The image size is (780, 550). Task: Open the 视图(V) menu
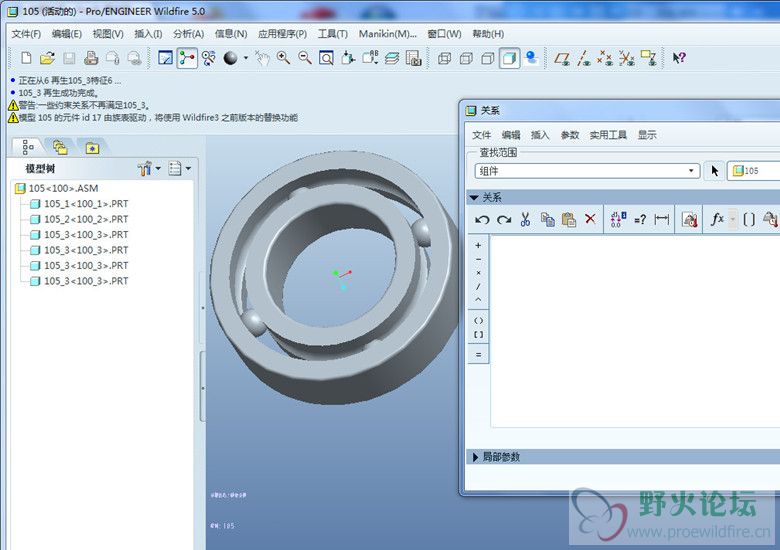[108, 34]
